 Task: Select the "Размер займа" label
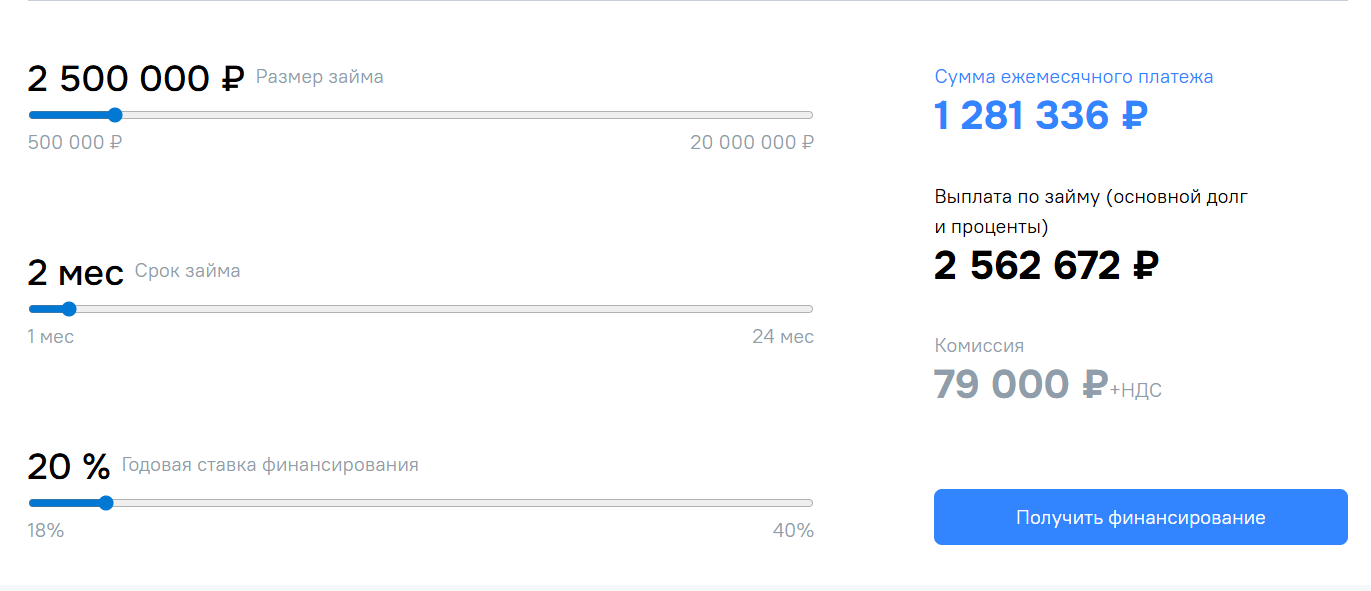click(319, 77)
